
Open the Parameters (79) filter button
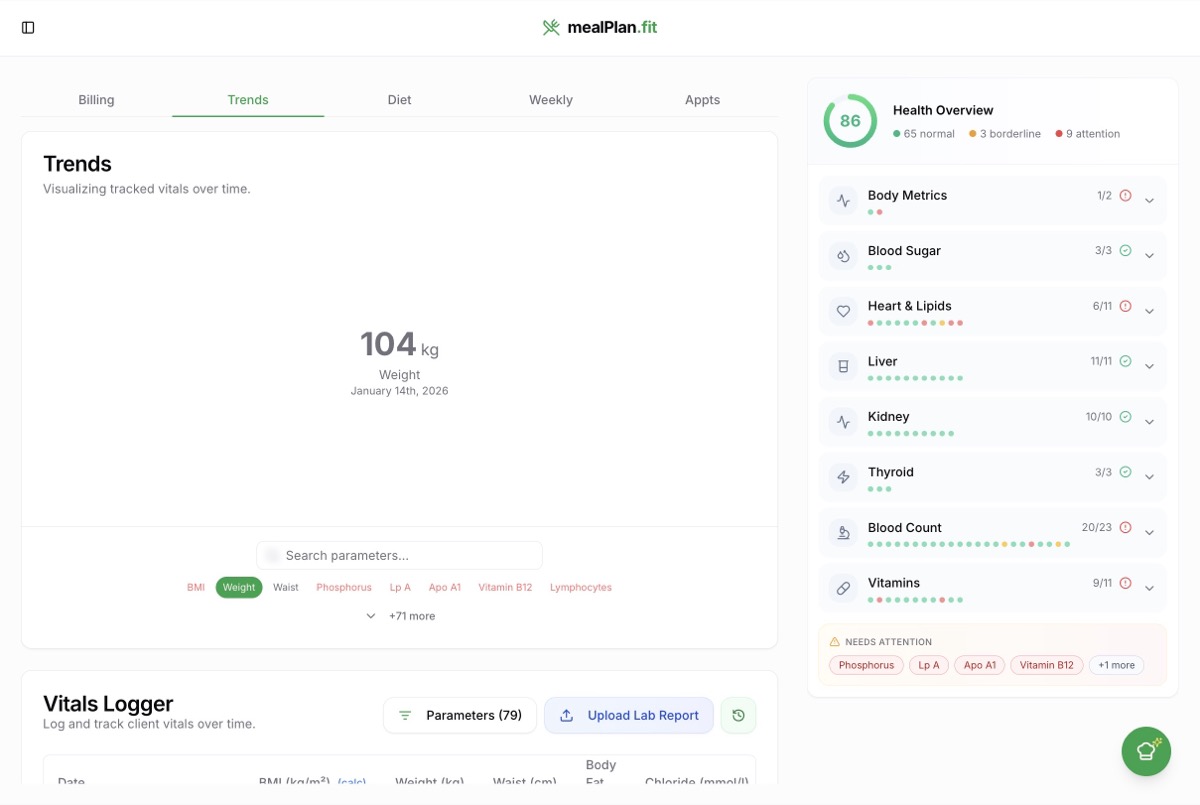pos(460,716)
